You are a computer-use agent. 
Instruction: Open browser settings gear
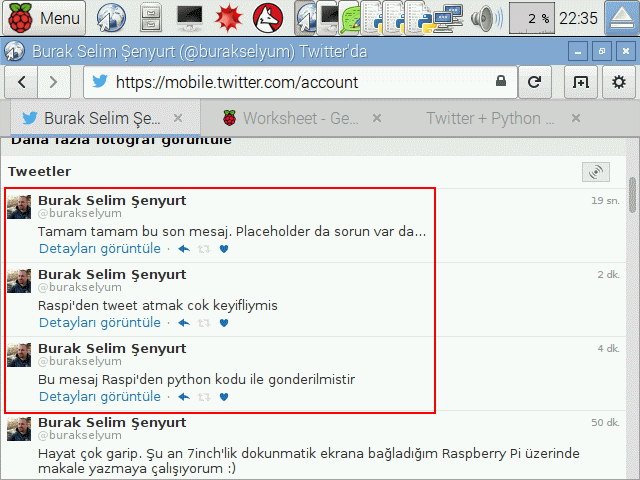[x=617, y=82]
